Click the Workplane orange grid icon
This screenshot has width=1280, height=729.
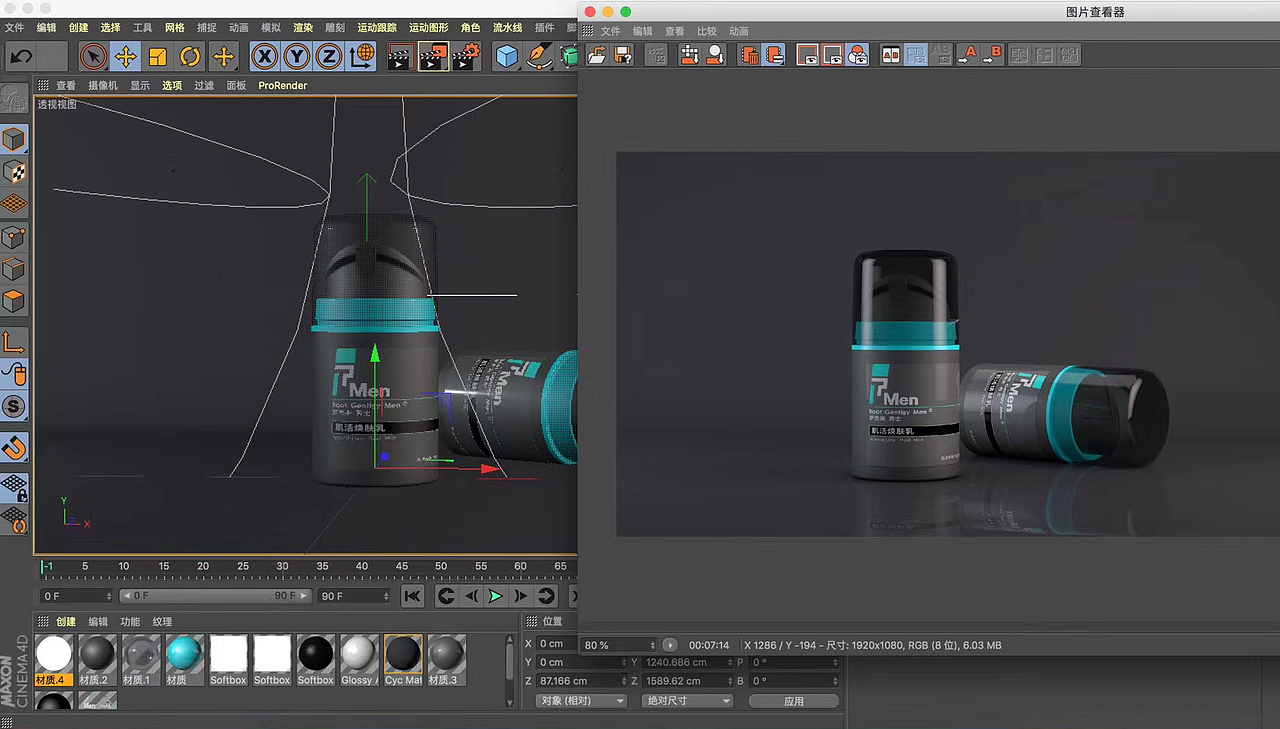coord(14,204)
